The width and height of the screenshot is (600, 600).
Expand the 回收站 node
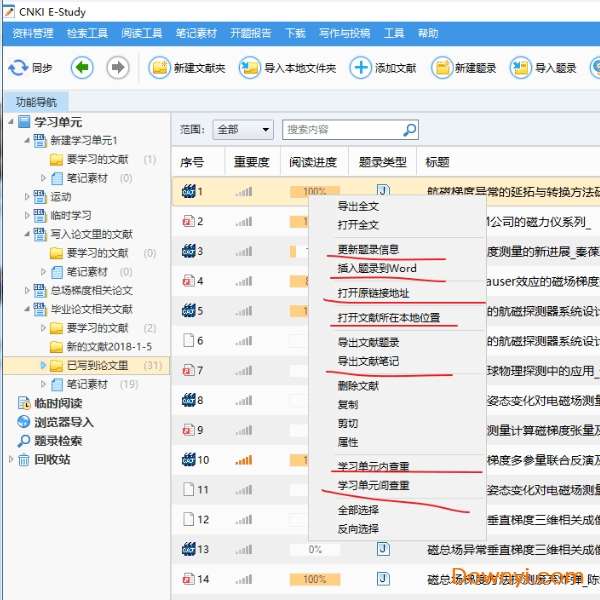[x=11, y=459]
